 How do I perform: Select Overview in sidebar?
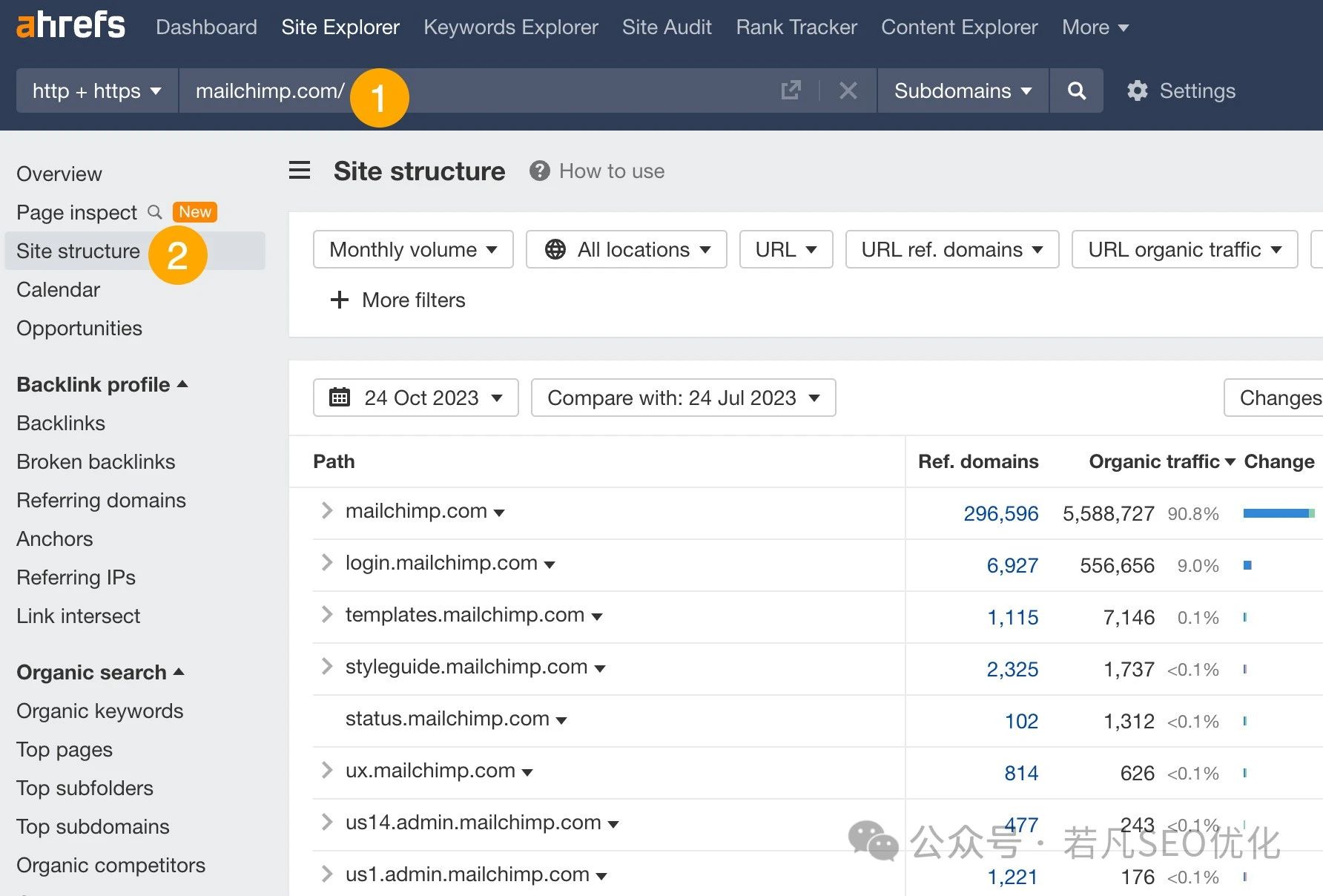59,174
